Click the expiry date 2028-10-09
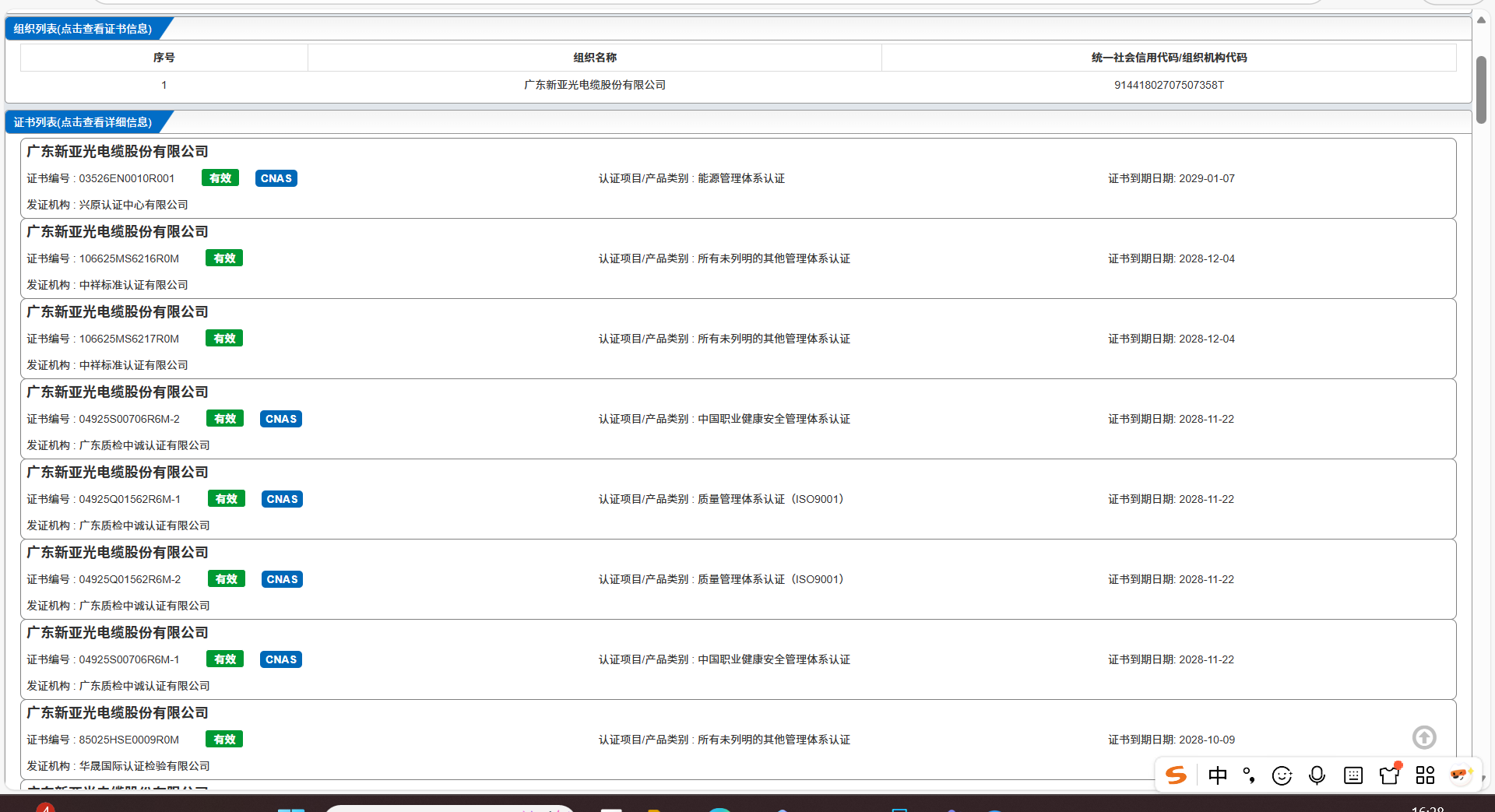This screenshot has height=812, width=1495. point(1207,740)
